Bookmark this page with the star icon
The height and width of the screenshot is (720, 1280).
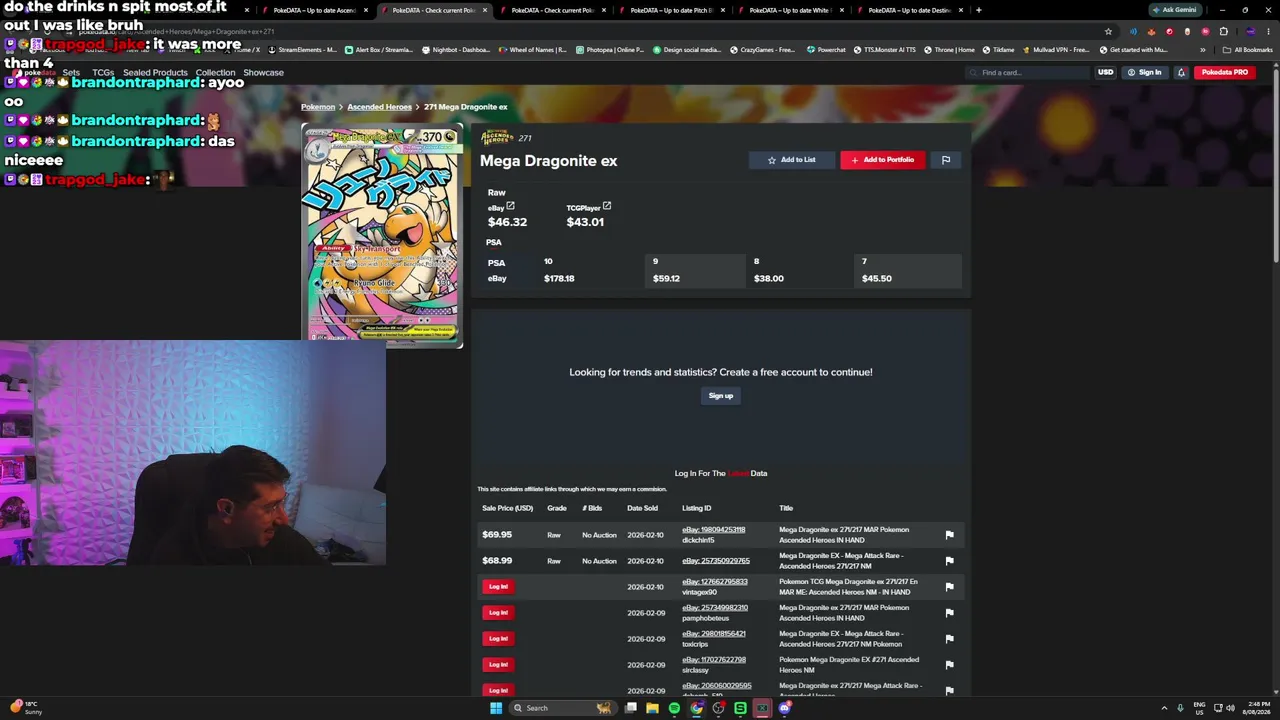click(x=1108, y=31)
